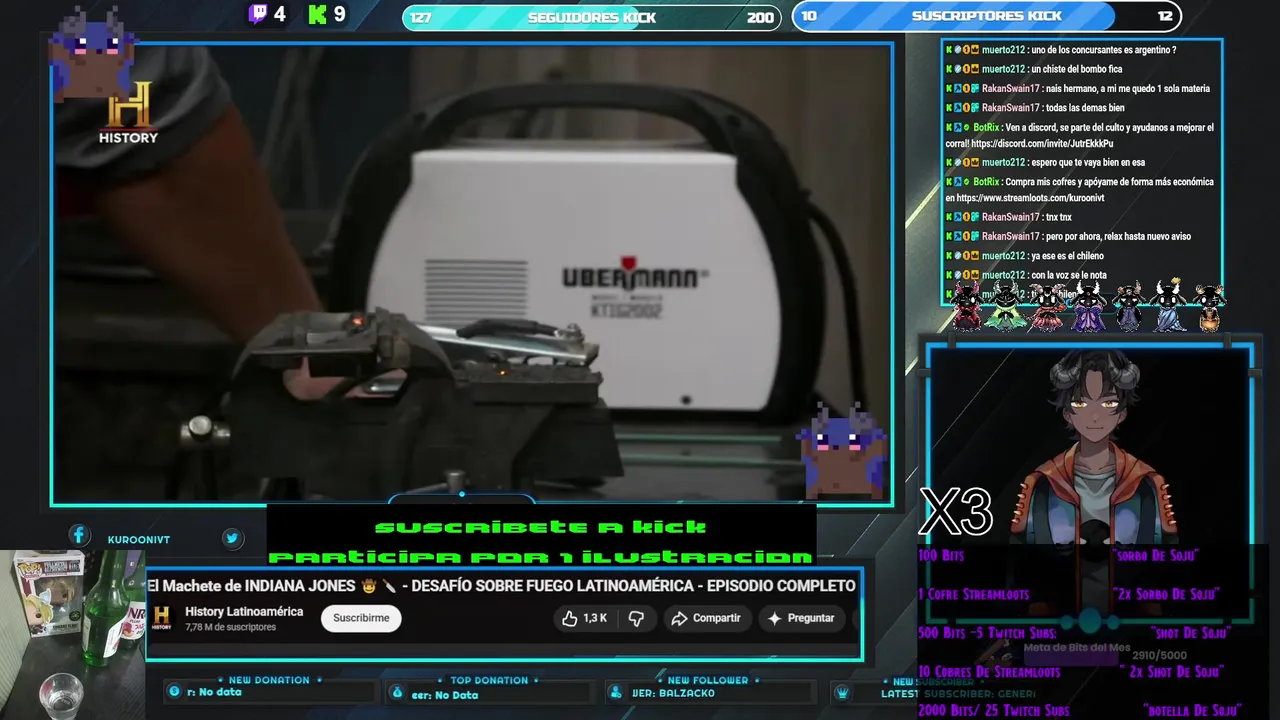Click the '7,78 M de suscriptores' text
This screenshot has width=1280, height=720.
(230, 627)
